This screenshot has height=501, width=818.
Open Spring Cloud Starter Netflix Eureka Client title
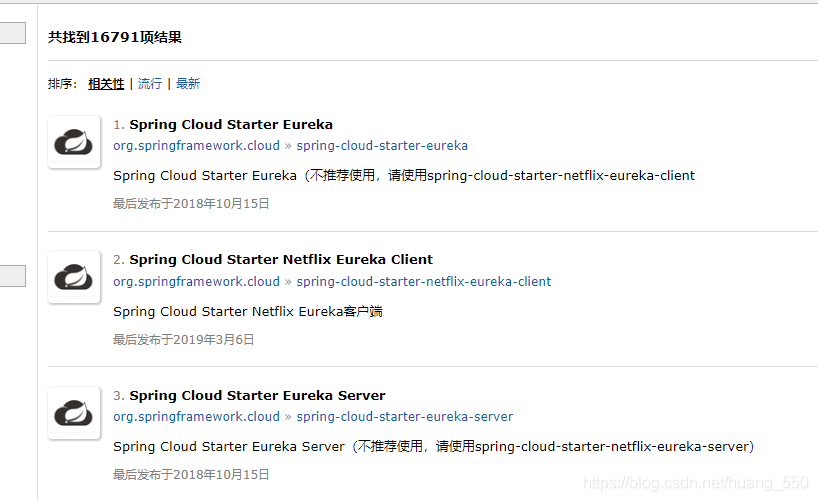(281, 260)
